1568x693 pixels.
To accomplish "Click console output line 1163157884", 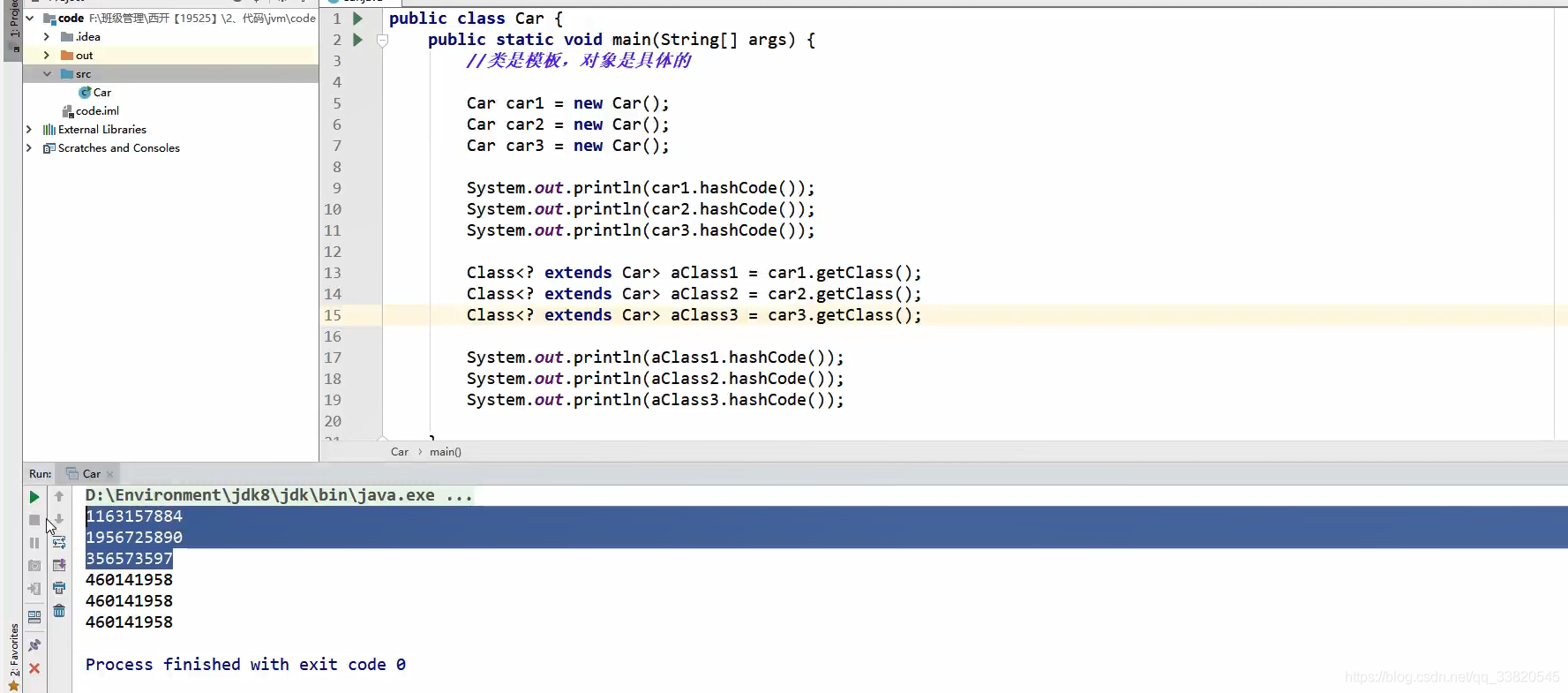I will pyautogui.click(x=134, y=516).
